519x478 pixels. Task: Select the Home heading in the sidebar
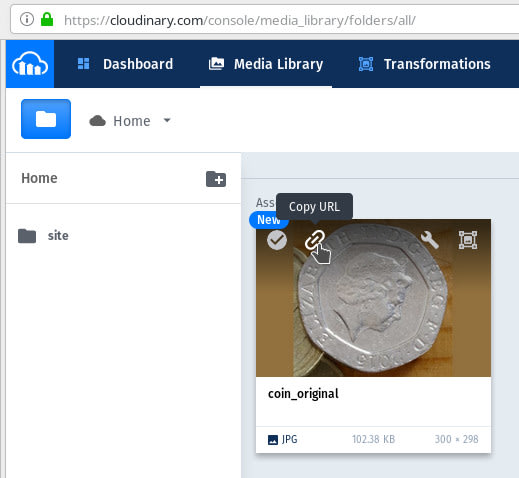[39, 178]
